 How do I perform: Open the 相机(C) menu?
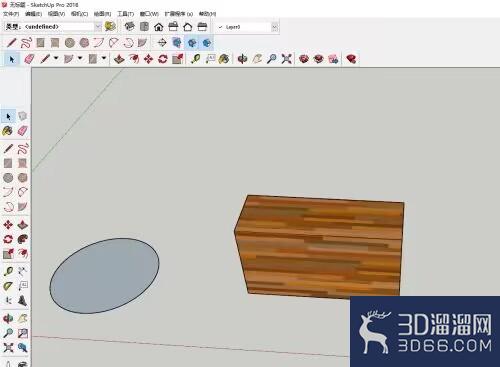click(79, 14)
